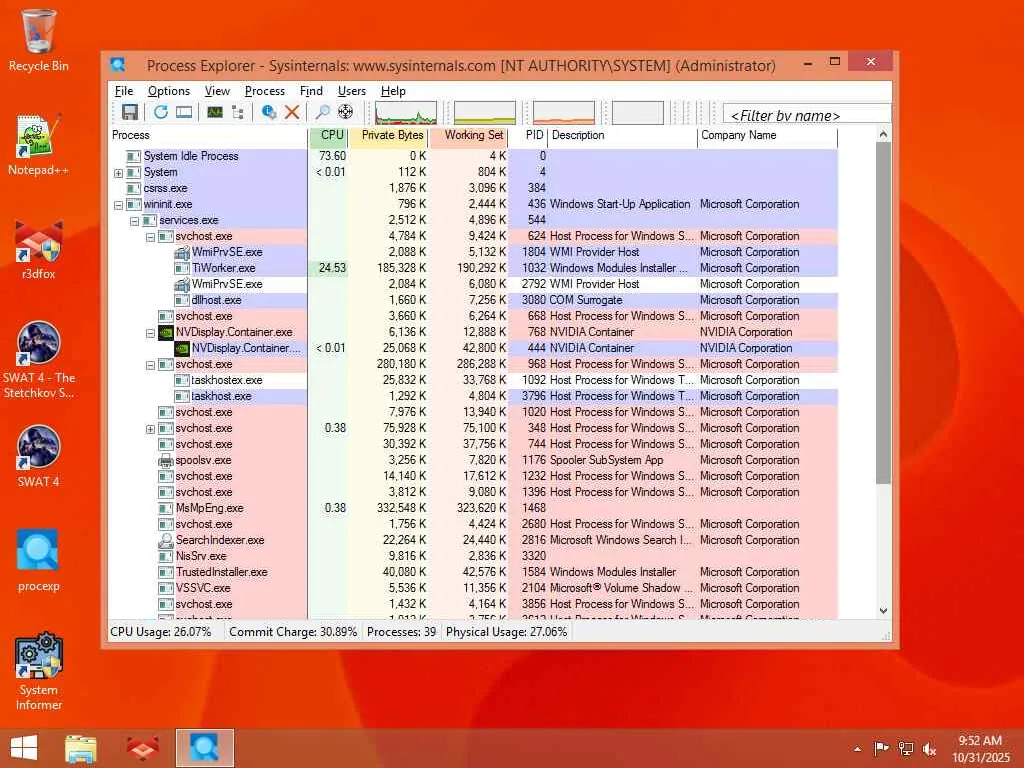
Task: Sort by the Working Set column header
Action: [469, 135]
